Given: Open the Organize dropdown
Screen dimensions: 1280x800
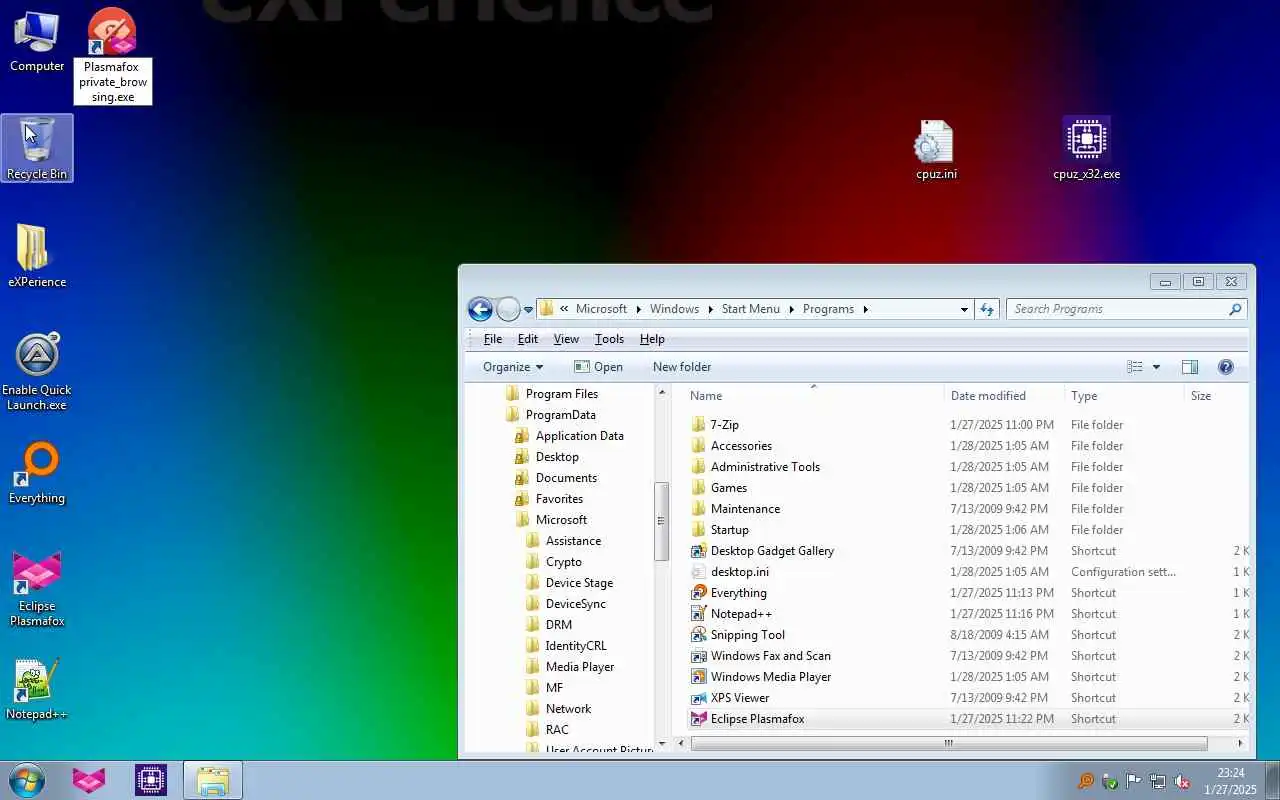Looking at the screenshot, I should coord(513,367).
